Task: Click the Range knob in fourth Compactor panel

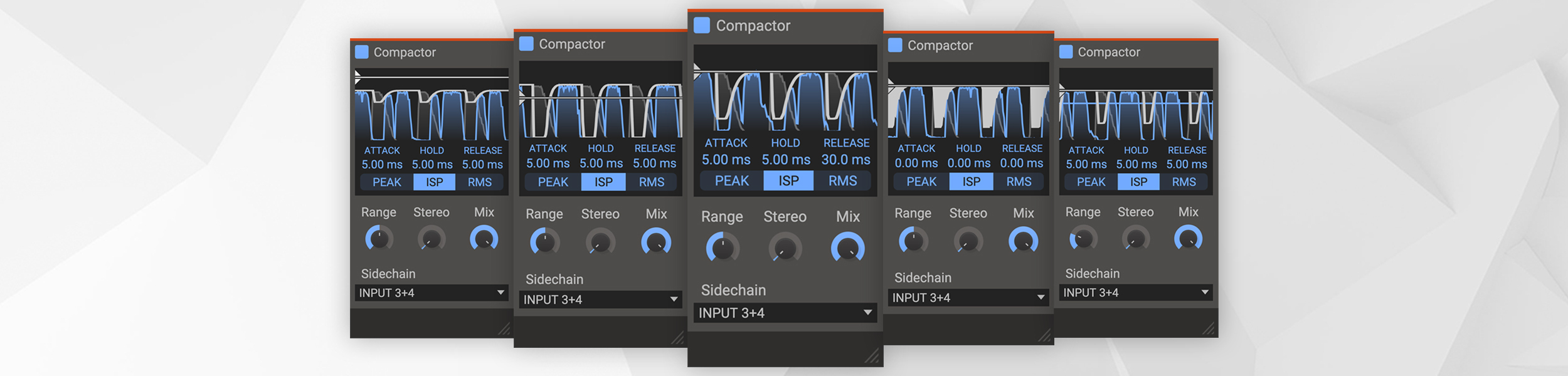Action: pyautogui.click(x=913, y=241)
